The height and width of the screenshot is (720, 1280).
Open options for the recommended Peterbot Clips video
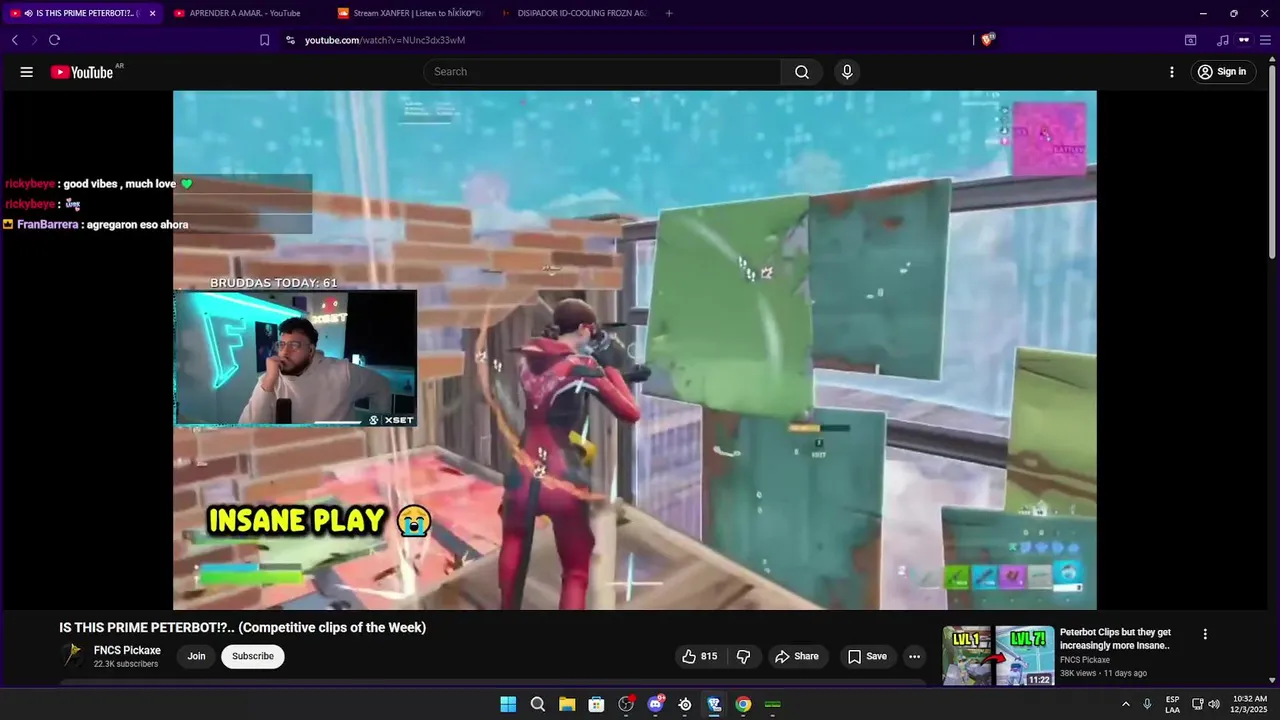[1205, 634]
